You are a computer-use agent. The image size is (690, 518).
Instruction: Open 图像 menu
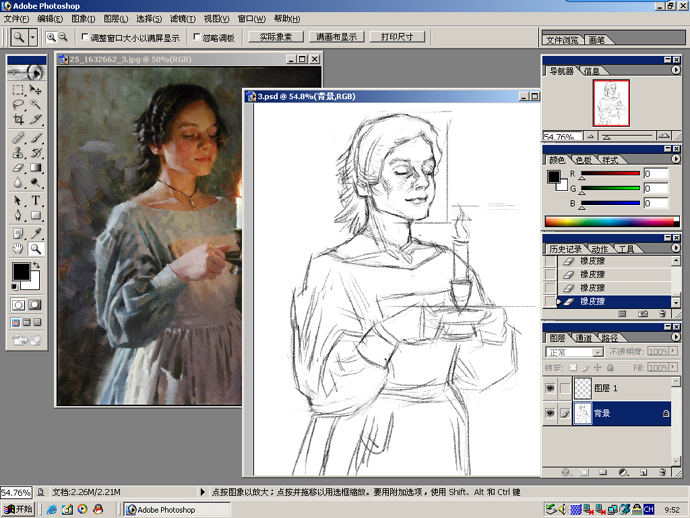click(x=83, y=18)
